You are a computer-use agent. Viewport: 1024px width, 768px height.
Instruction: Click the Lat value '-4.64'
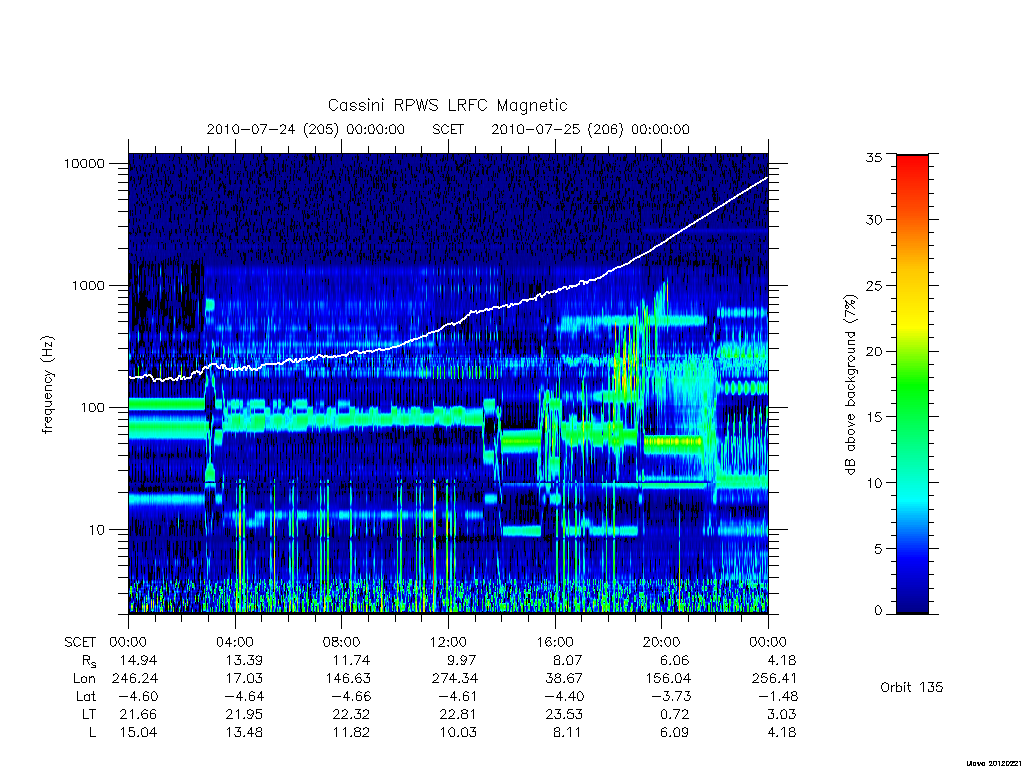pyautogui.click(x=243, y=696)
